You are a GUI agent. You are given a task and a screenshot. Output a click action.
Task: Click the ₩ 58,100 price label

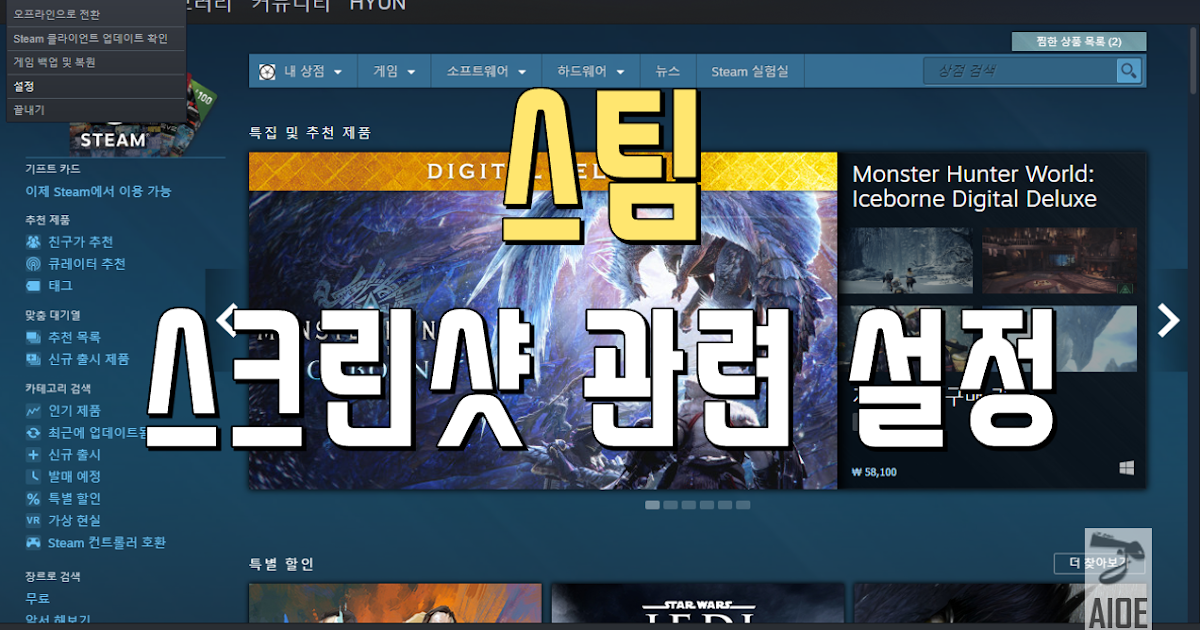[x=874, y=471]
